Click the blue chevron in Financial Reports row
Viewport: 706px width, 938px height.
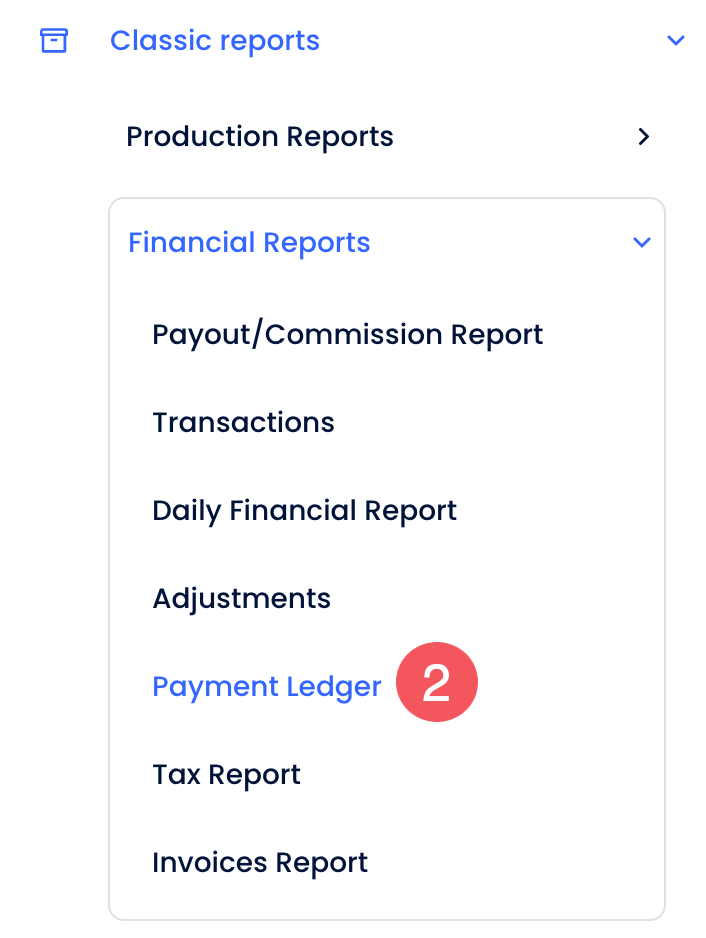point(642,243)
